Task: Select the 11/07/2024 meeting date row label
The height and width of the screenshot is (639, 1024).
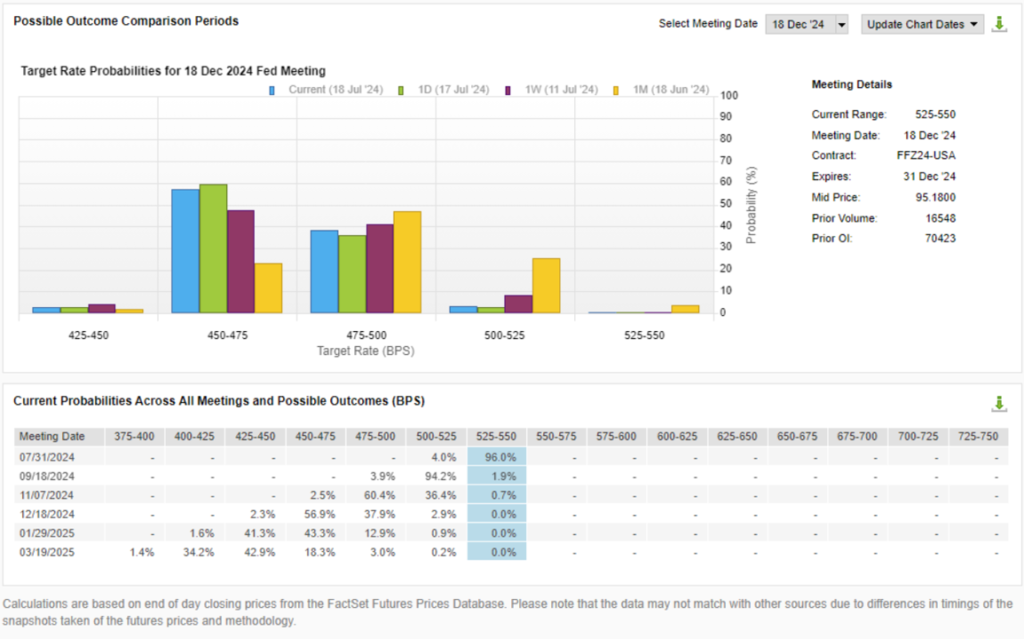Action: [47, 495]
